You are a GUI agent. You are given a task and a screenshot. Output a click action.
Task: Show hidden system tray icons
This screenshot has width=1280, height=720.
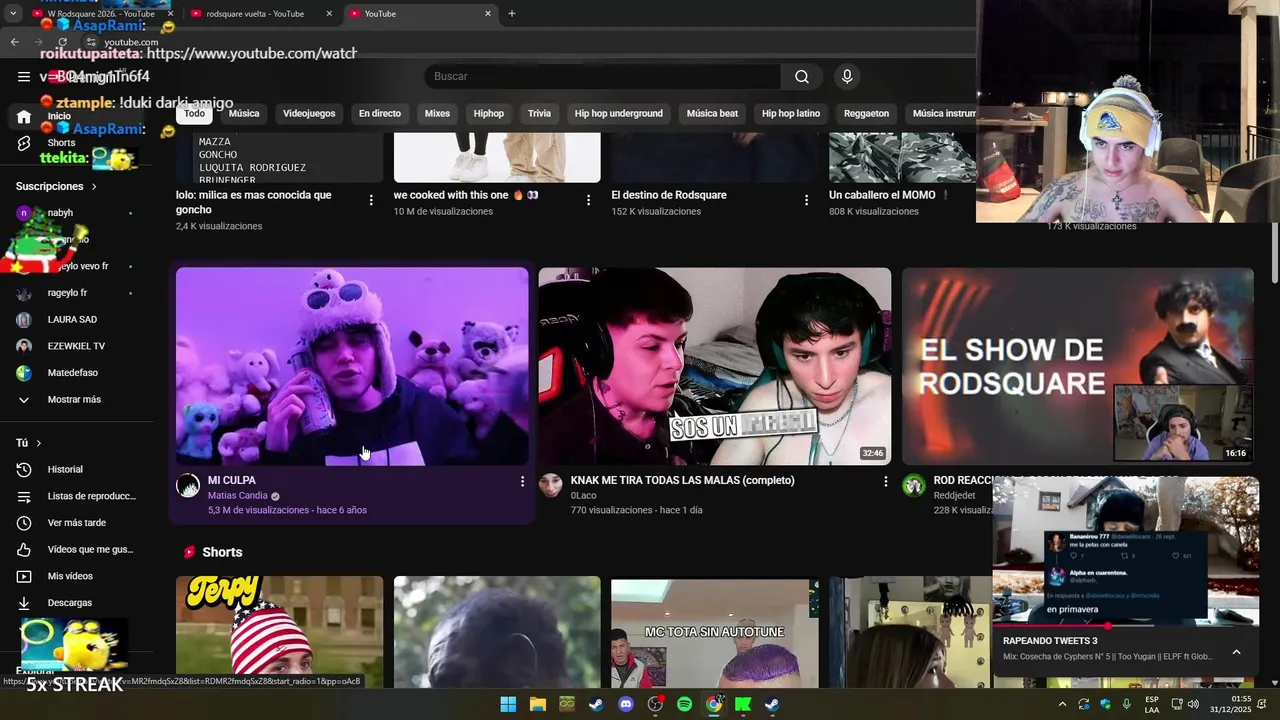point(1062,704)
